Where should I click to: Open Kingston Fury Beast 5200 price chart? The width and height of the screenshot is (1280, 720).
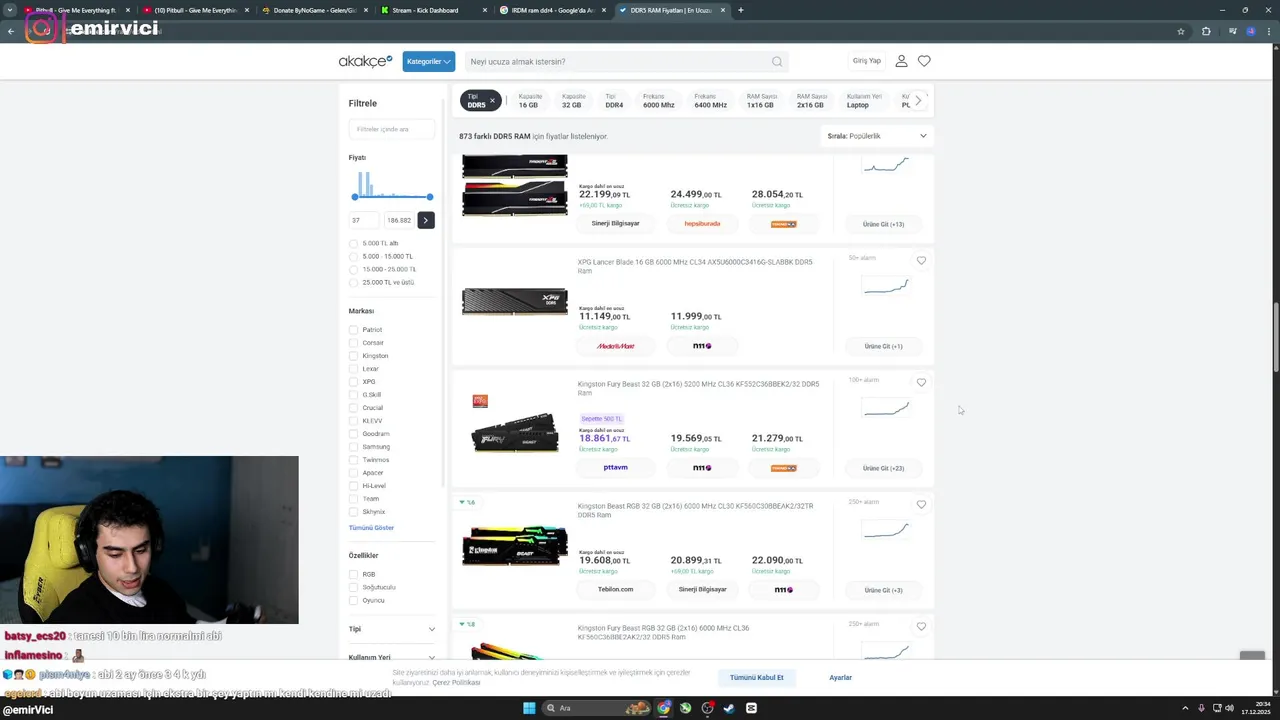click(x=886, y=409)
